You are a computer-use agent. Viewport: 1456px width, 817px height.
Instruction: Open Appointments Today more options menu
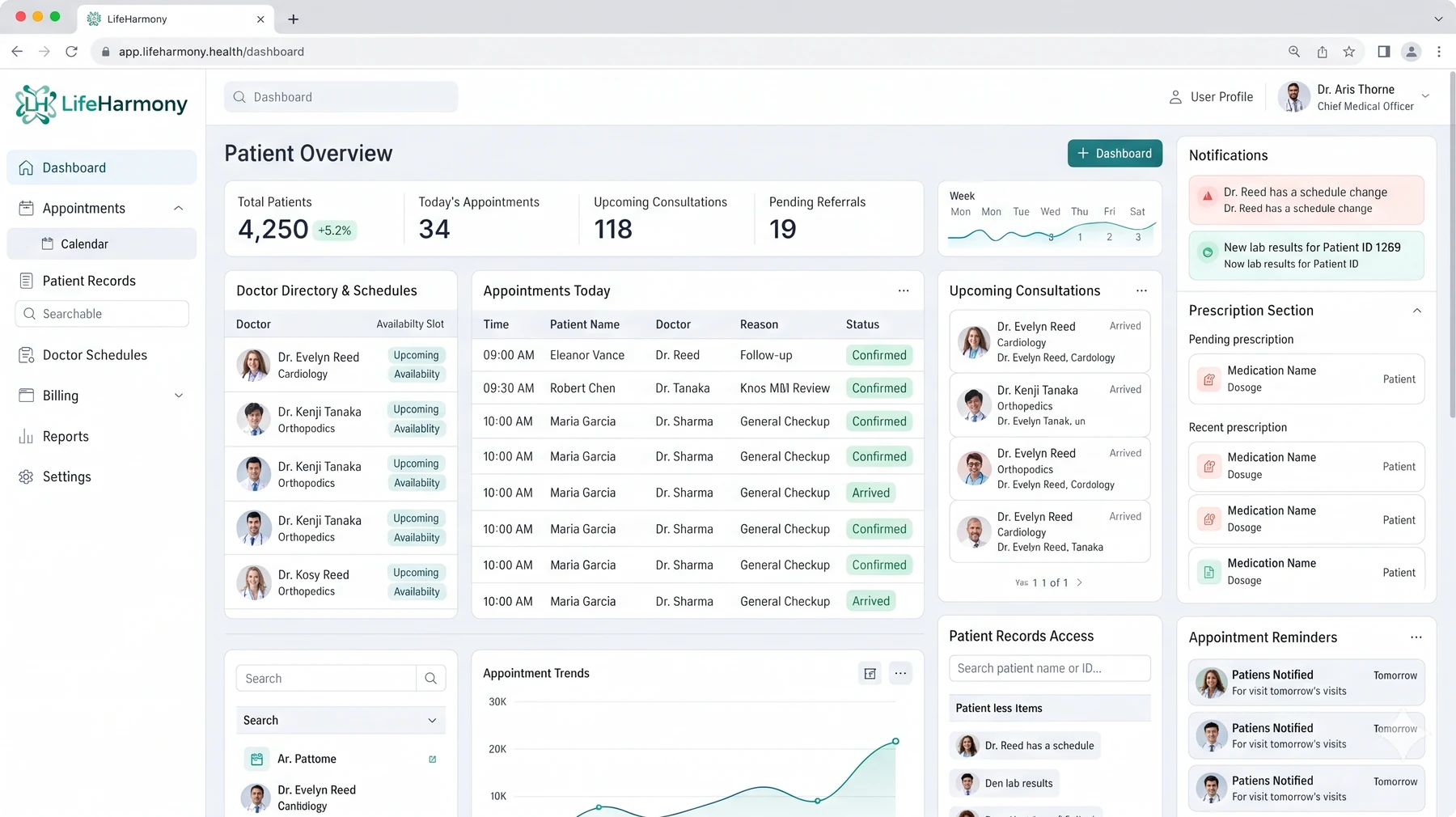[904, 290]
